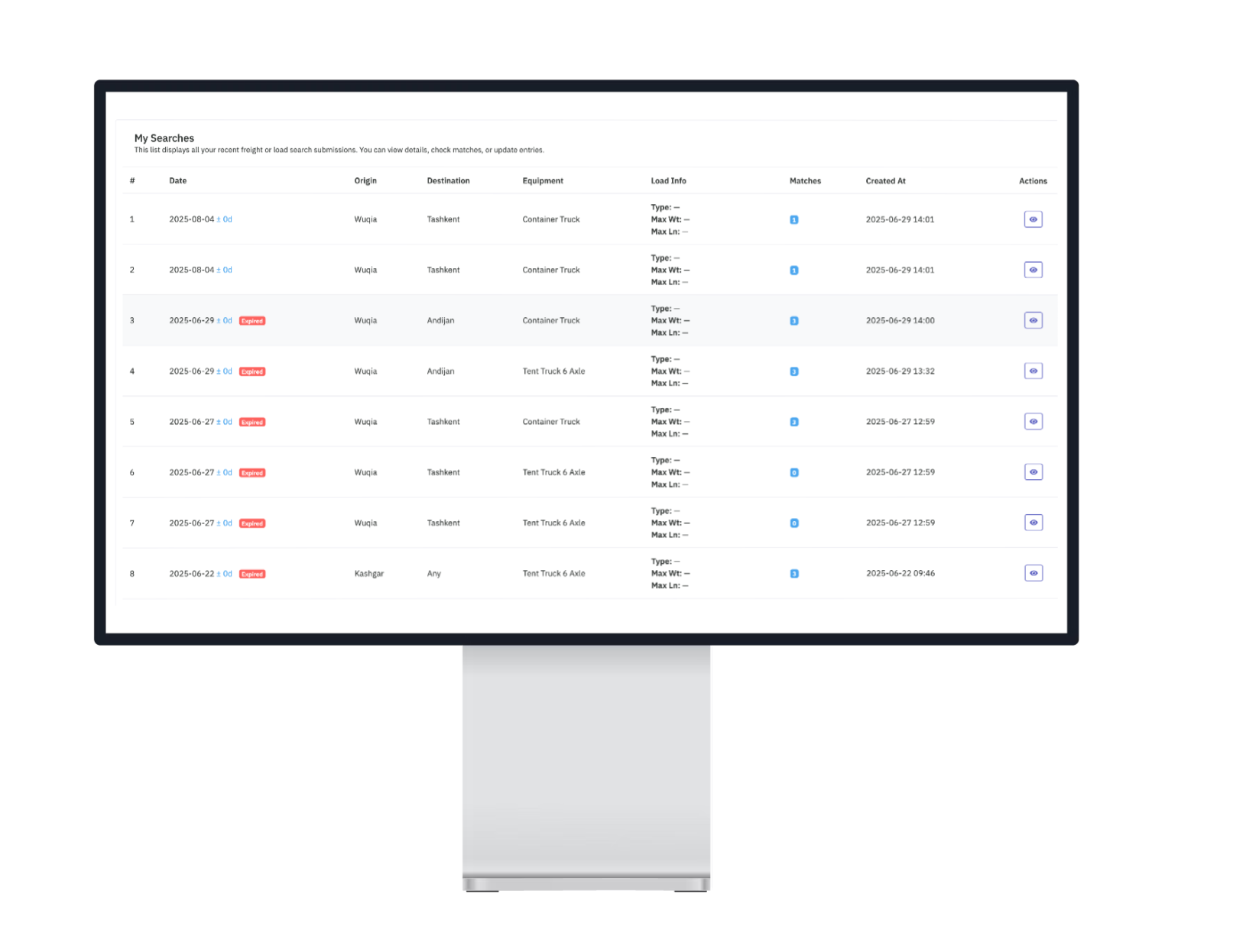Click the eye icon on row 6
This screenshot has height=952, width=1246.
1033,472
